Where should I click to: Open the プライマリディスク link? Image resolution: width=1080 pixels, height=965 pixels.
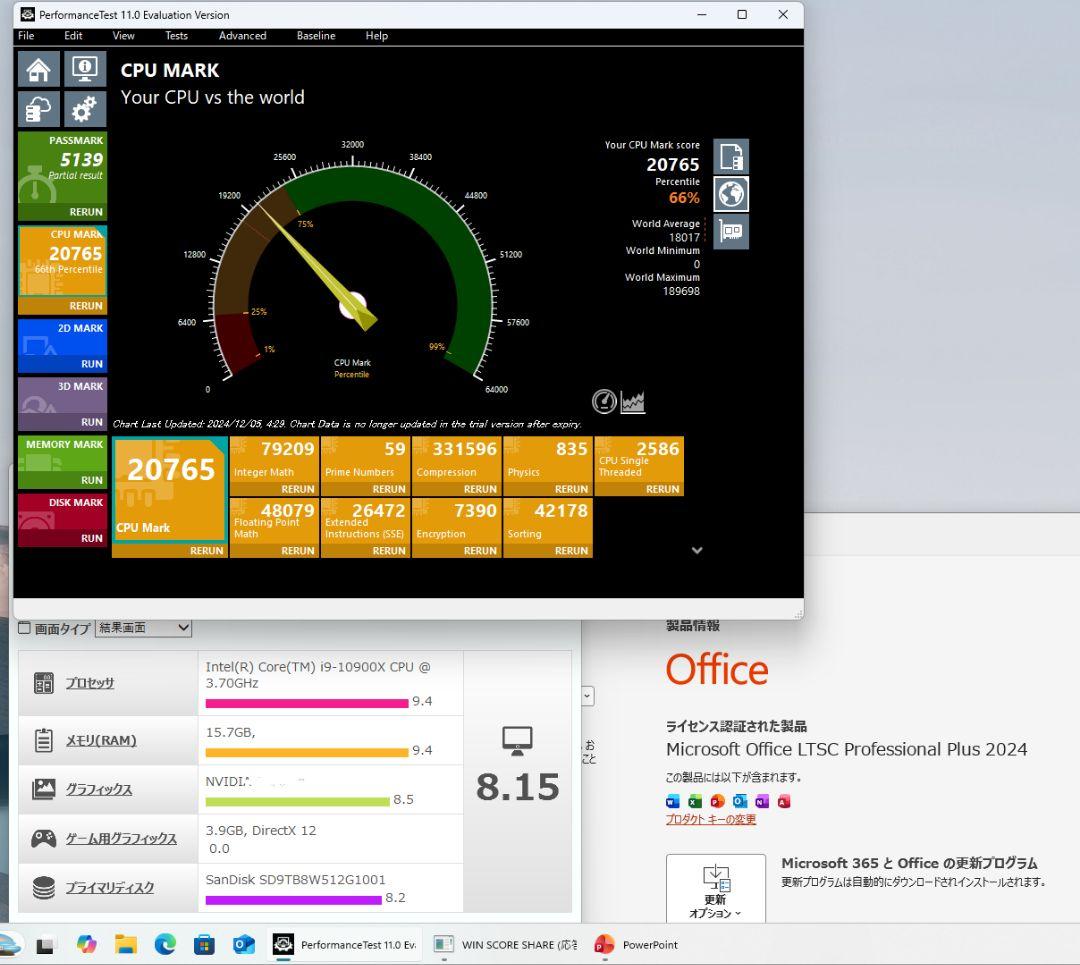click(x=110, y=888)
